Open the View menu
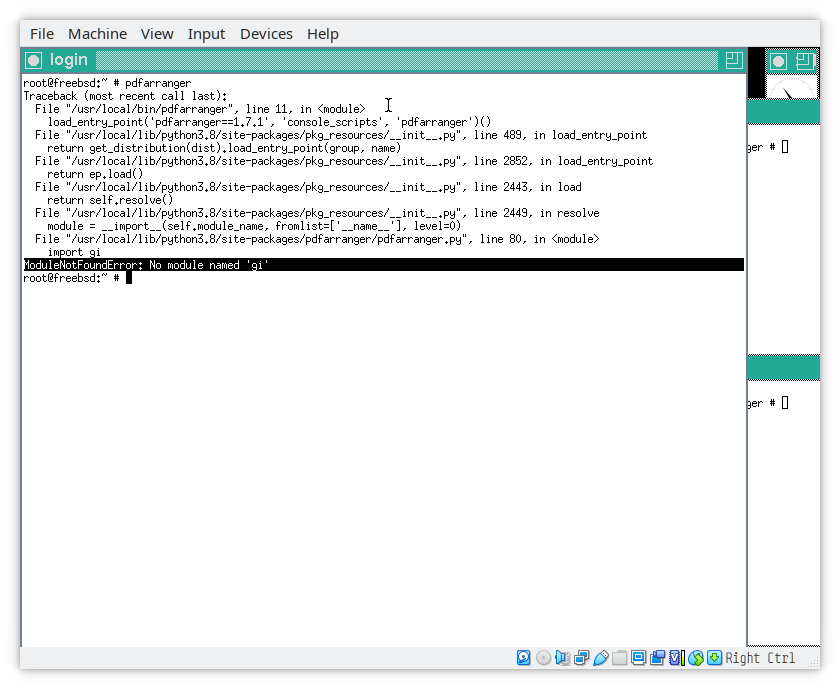This screenshot has width=840, height=689. pos(157,34)
